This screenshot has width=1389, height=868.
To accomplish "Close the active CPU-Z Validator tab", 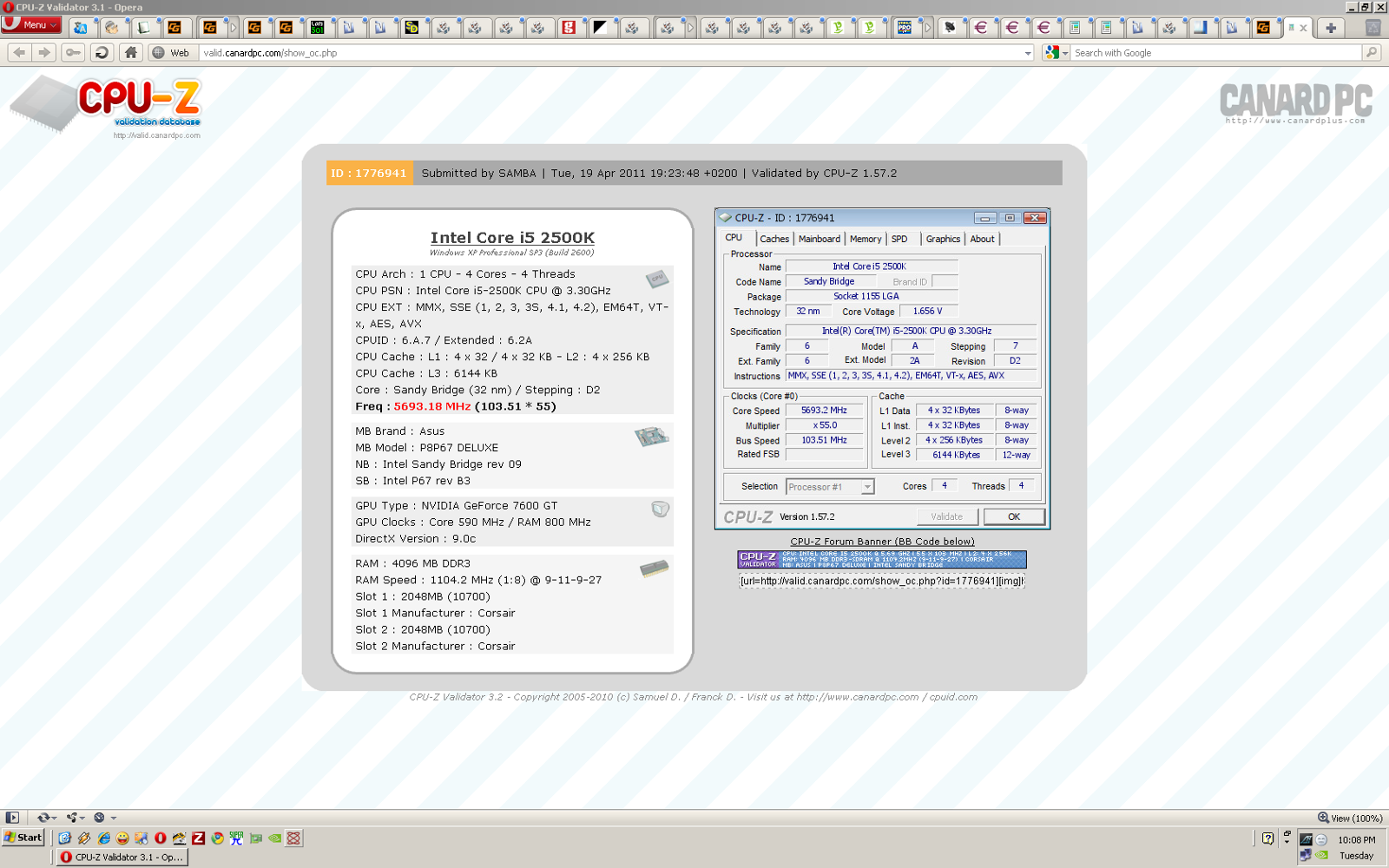I will tap(1303, 28).
